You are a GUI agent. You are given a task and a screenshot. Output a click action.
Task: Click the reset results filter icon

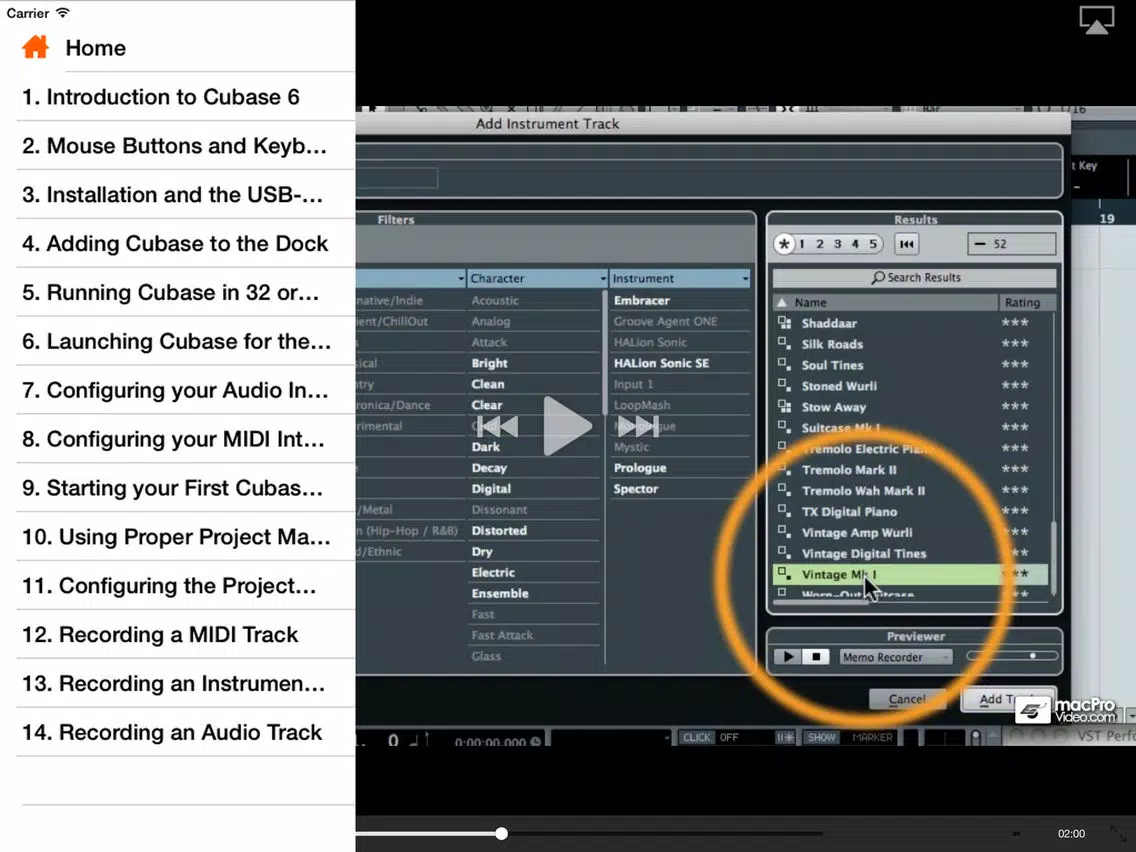point(906,244)
